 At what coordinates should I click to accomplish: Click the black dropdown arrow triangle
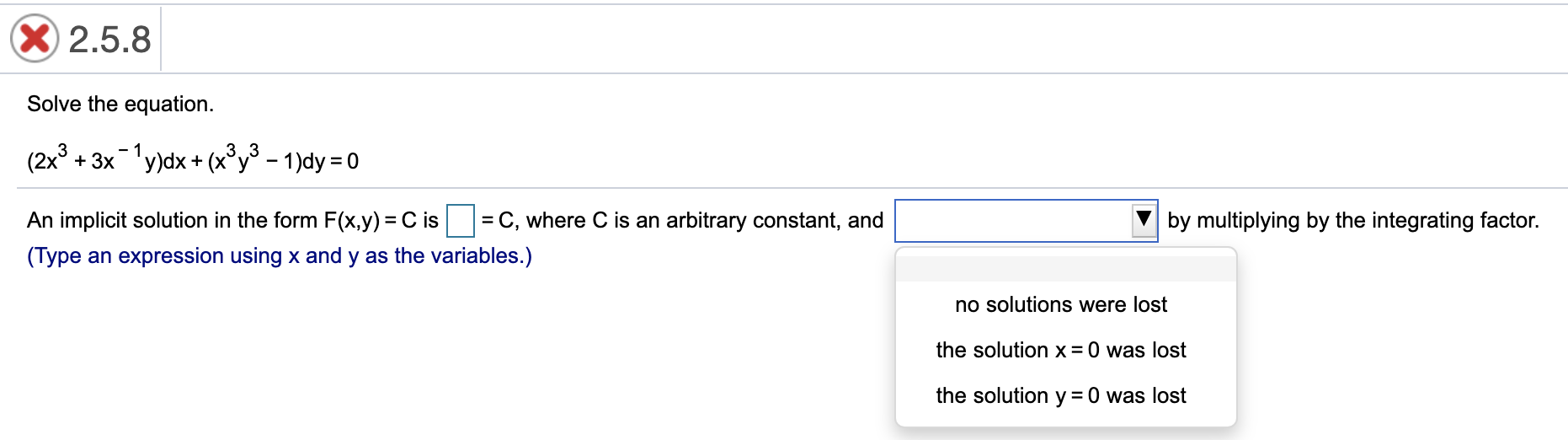point(1143,220)
